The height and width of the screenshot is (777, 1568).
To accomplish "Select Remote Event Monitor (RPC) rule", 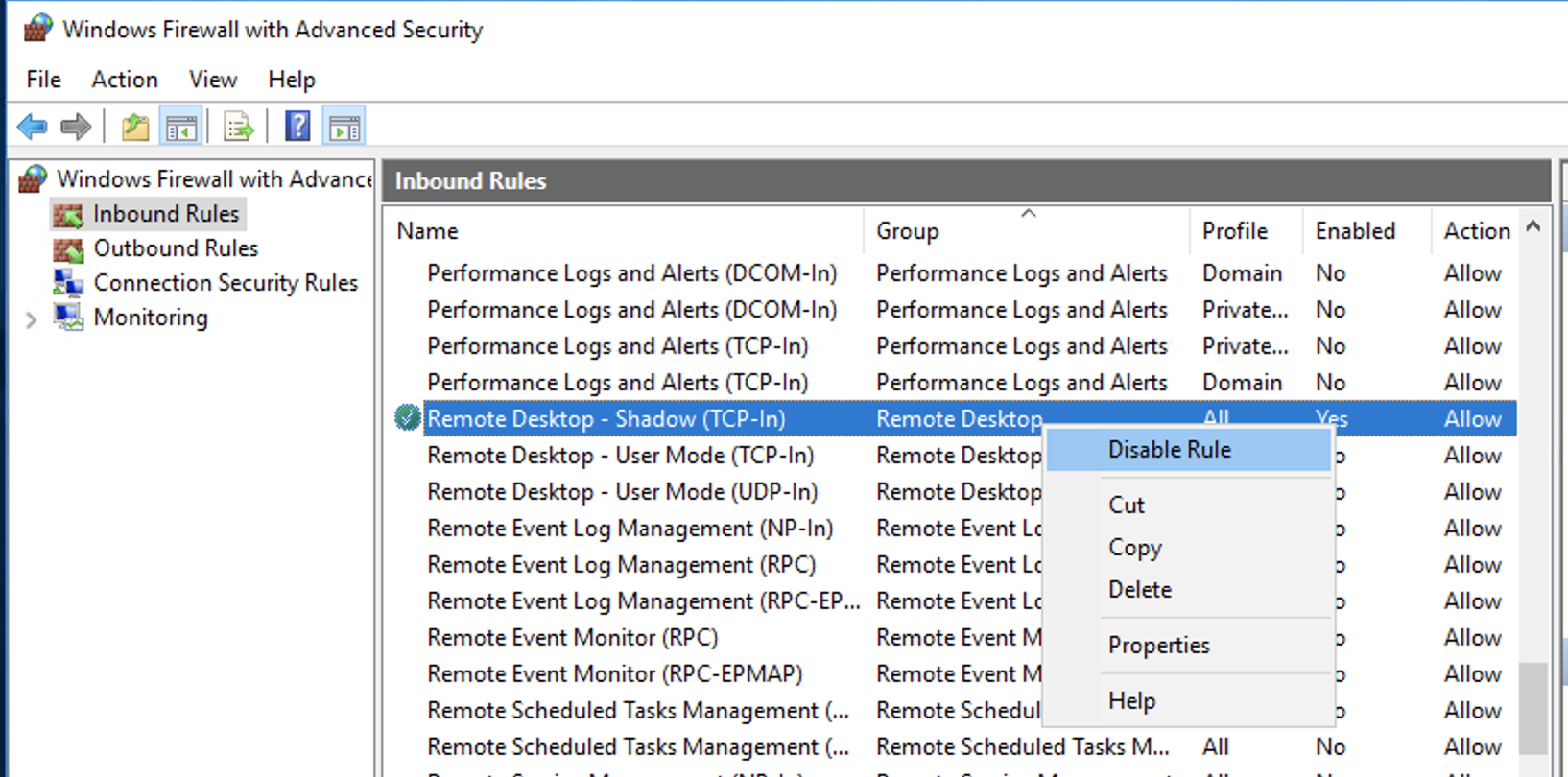I will tap(573, 638).
